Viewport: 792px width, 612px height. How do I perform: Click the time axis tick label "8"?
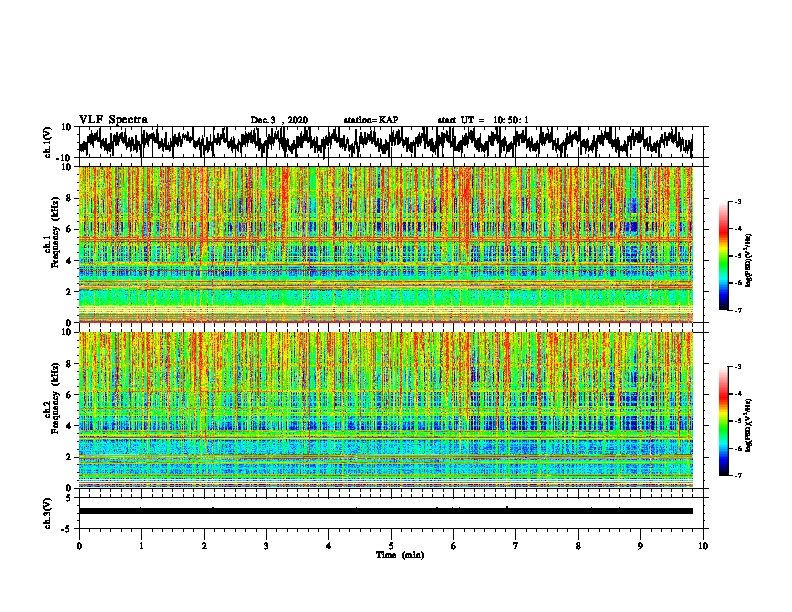(578, 546)
